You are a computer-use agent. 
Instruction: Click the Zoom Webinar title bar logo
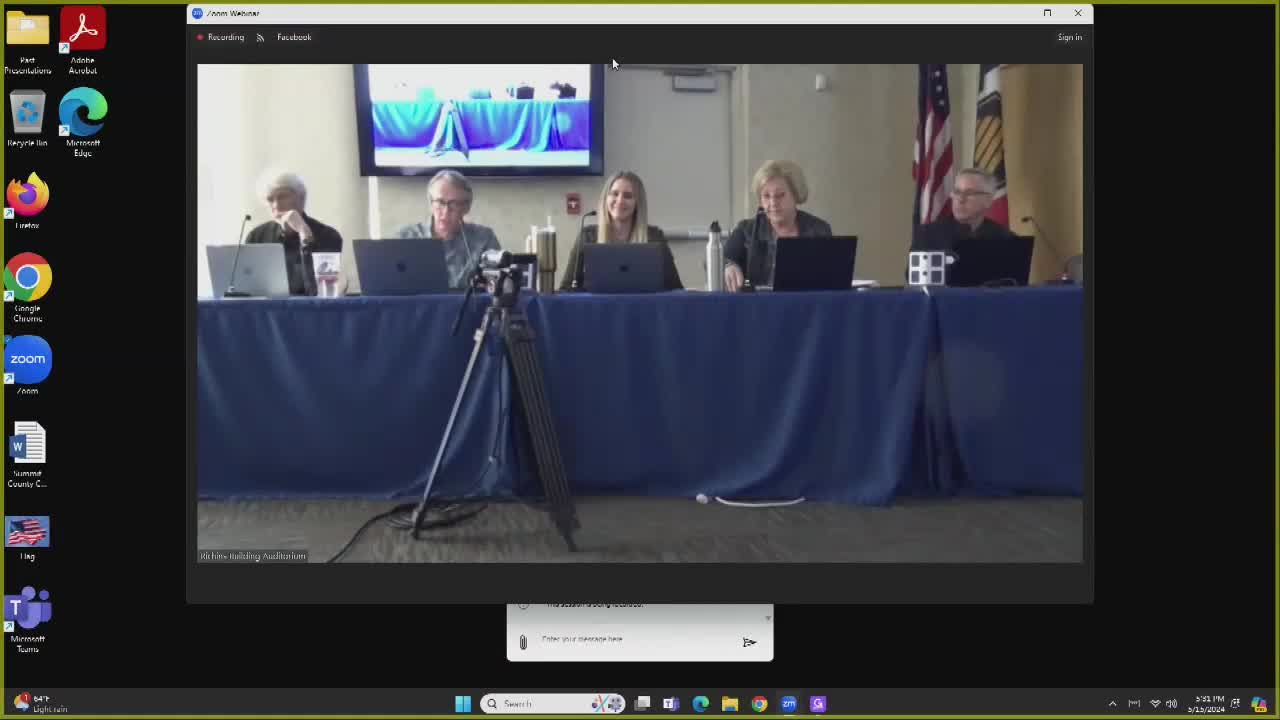click(x=199, y=13)
